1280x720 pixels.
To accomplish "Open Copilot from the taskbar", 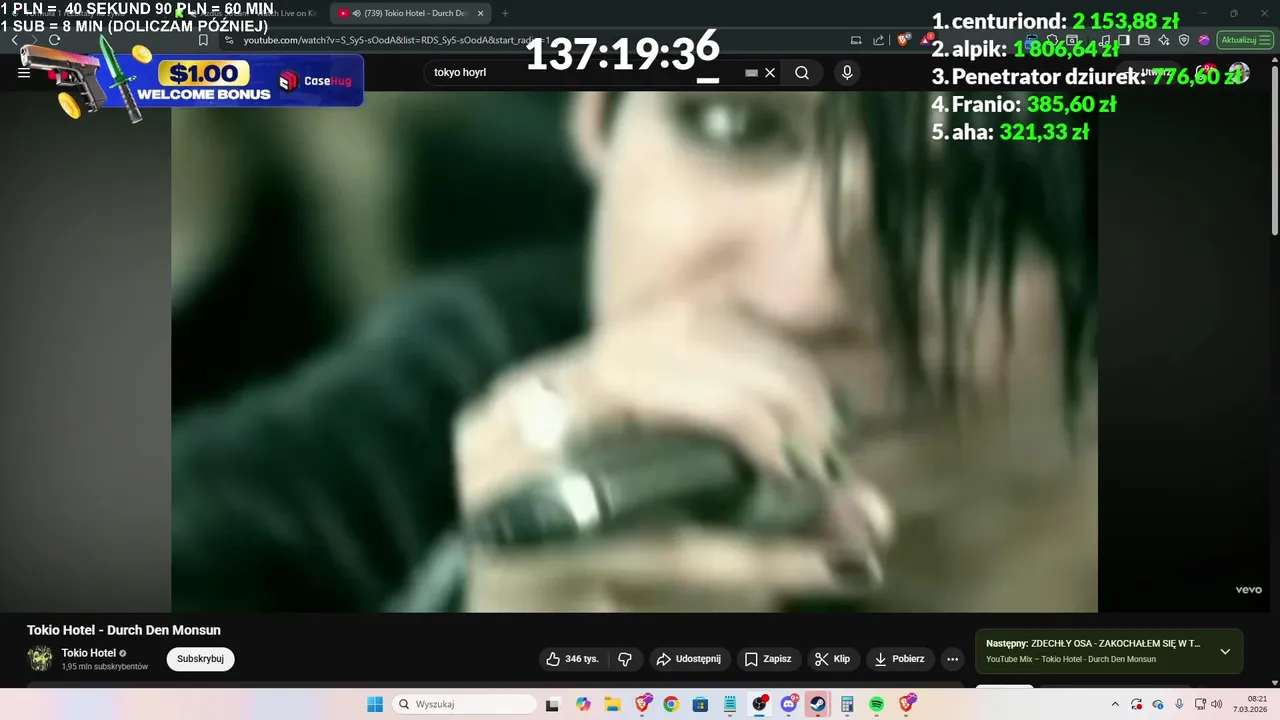I will coord(583,704).
